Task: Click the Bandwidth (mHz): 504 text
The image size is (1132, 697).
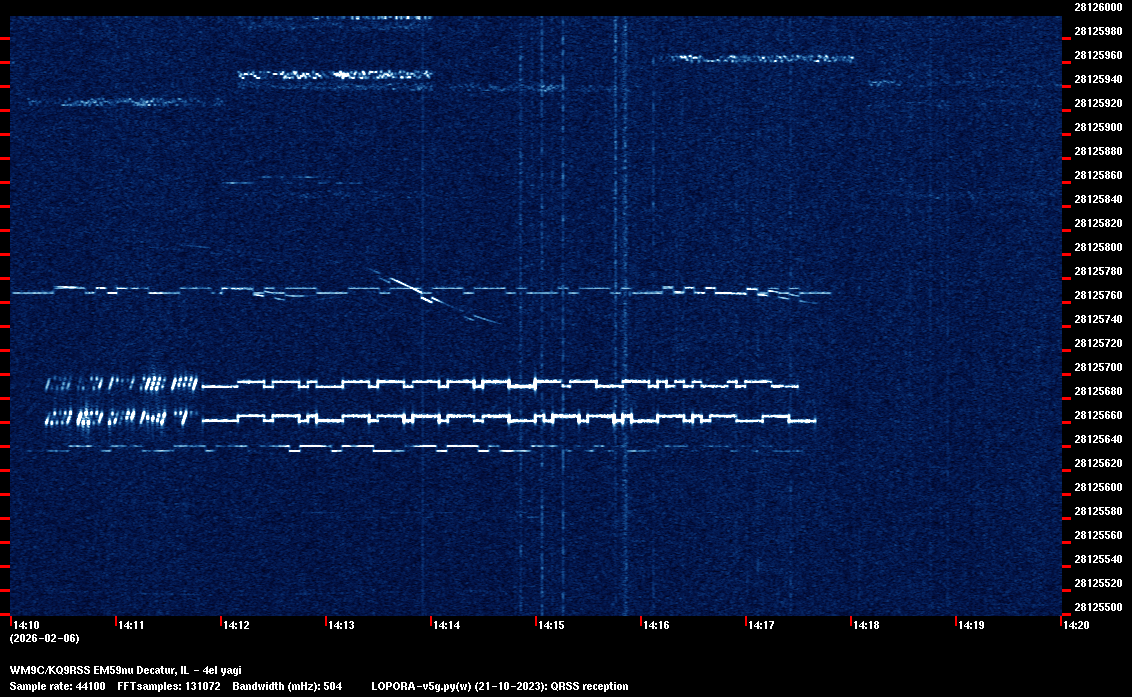Action: coord(287,686)
